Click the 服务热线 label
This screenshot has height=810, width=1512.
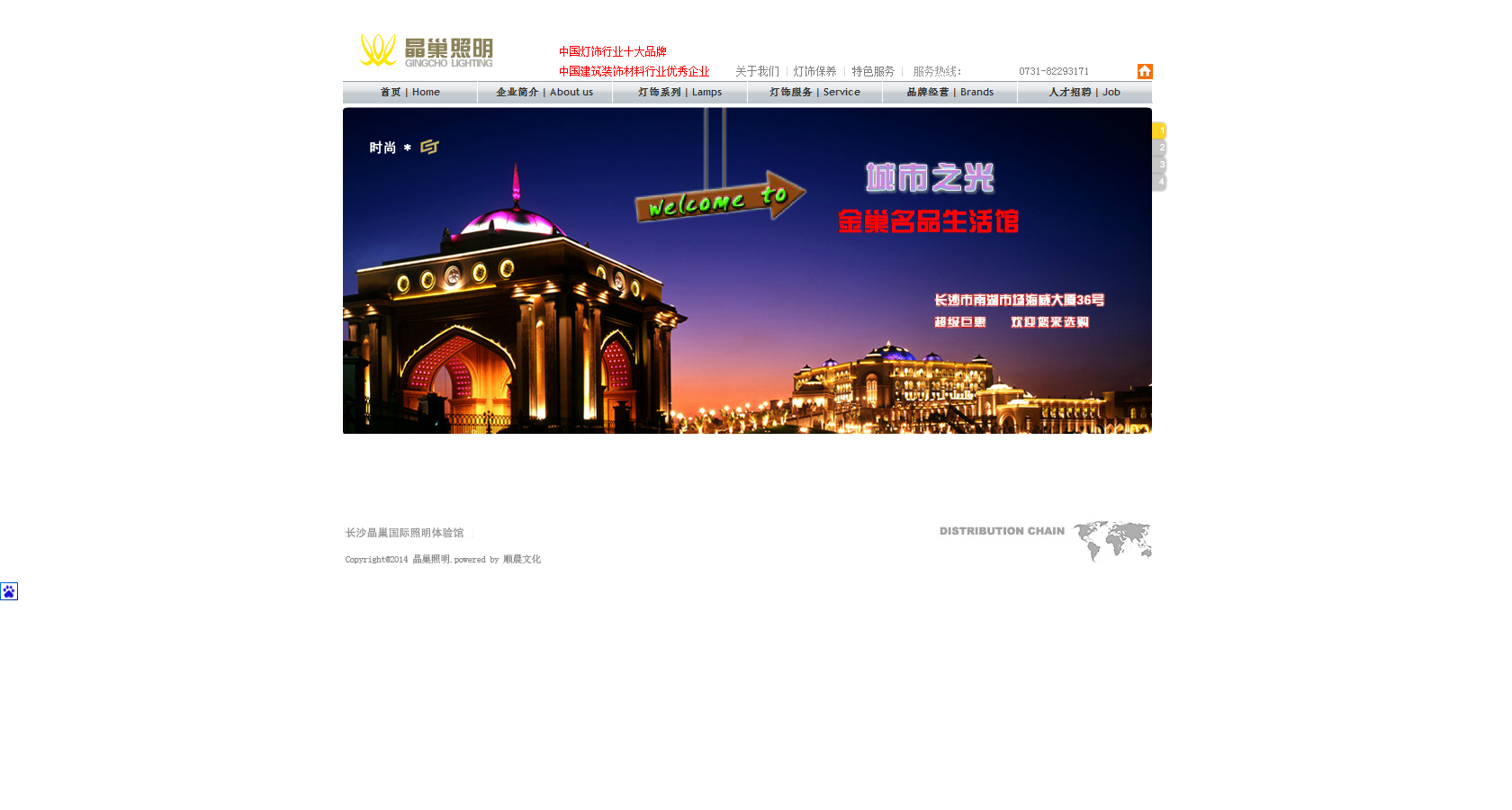pyautogui.click(x=937, y=71)
